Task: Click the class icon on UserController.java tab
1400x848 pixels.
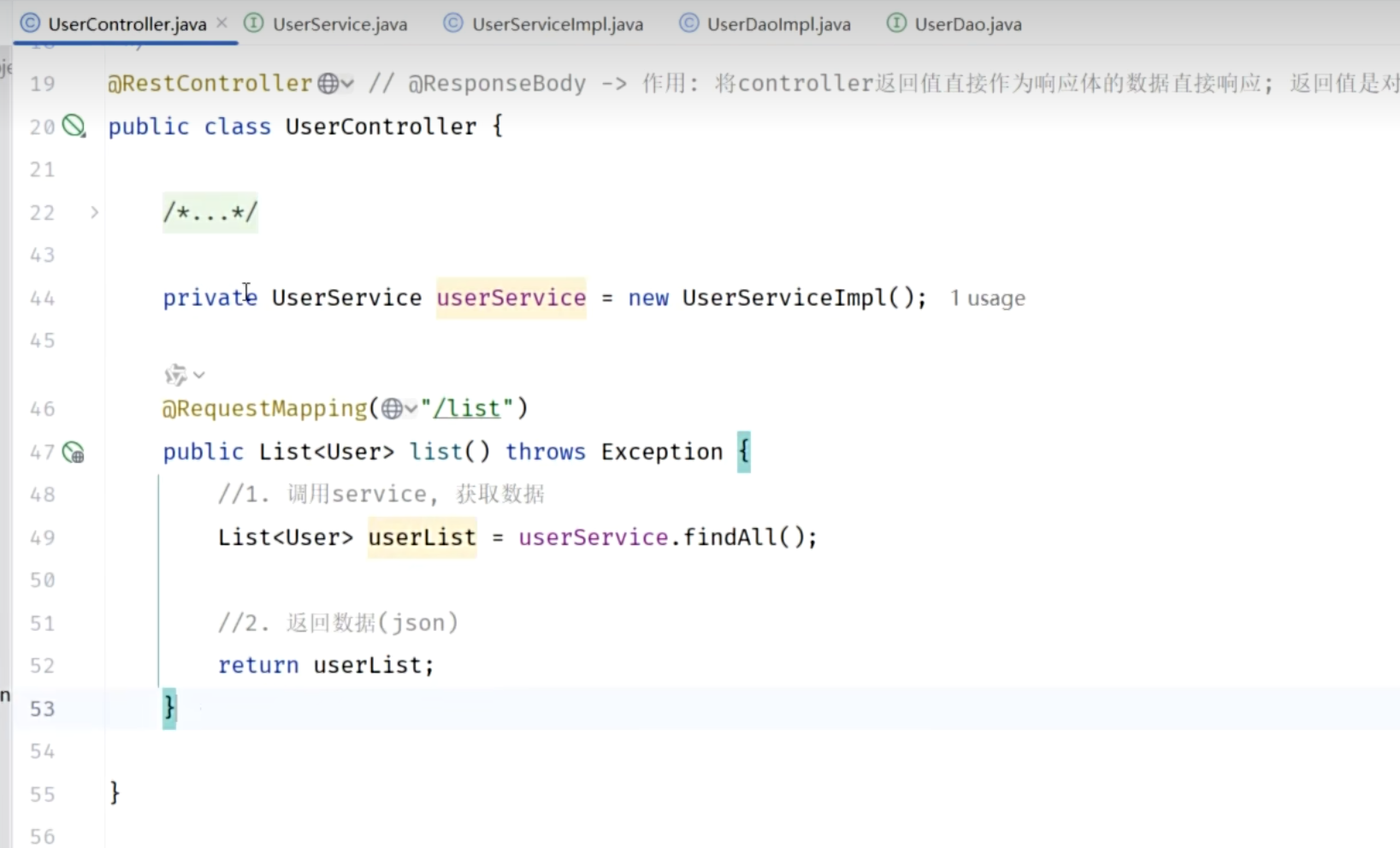Action: point(30,24)
